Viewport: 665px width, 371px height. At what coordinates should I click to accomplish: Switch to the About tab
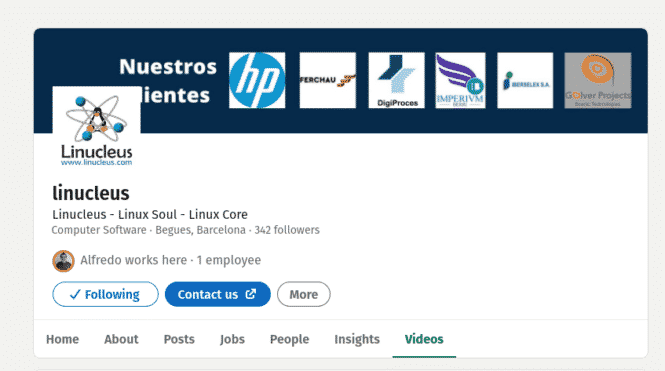click(x=121, y=339)
